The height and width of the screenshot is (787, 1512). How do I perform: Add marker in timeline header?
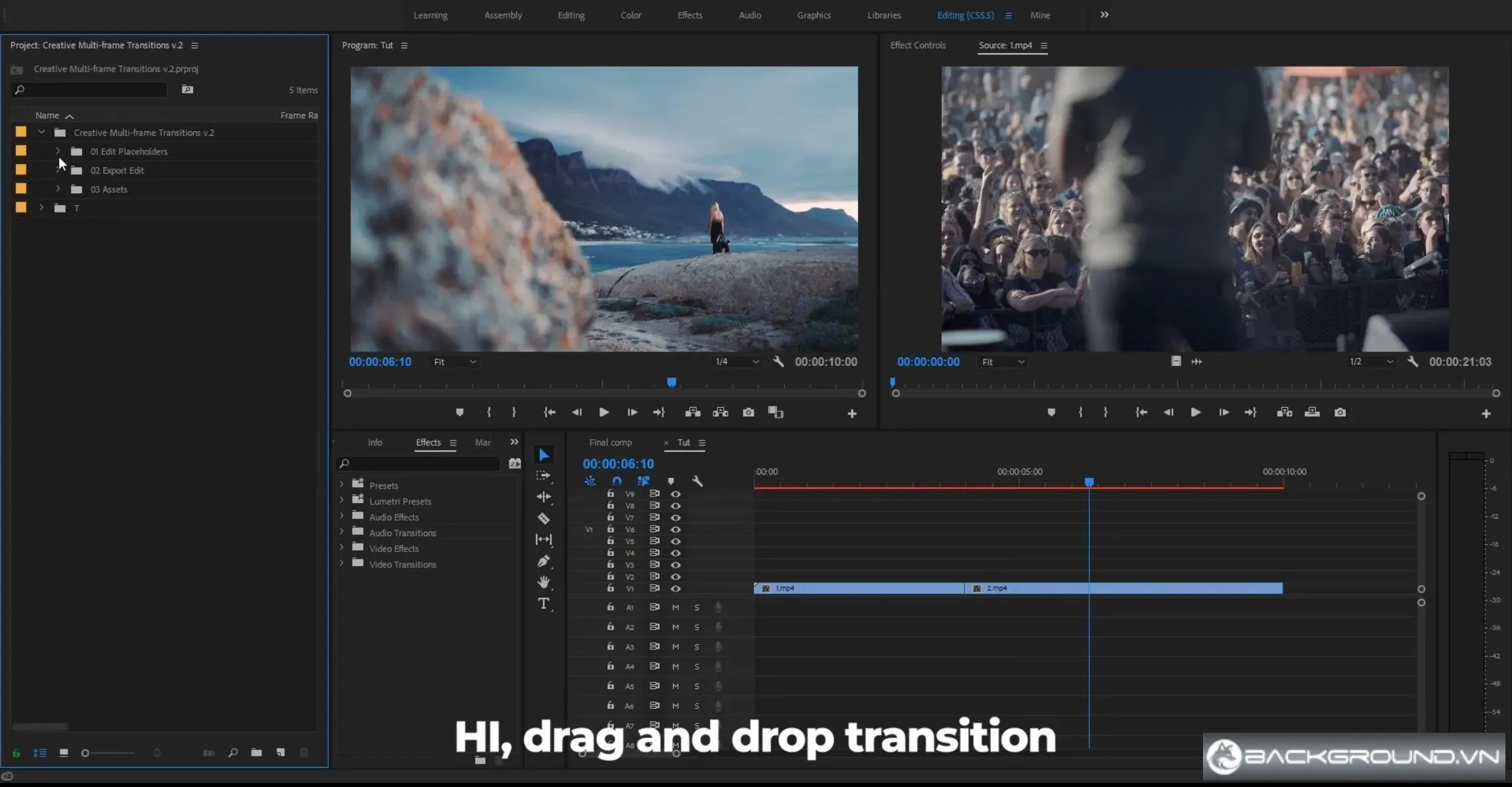pyautogui.click(x=670, y=481)
